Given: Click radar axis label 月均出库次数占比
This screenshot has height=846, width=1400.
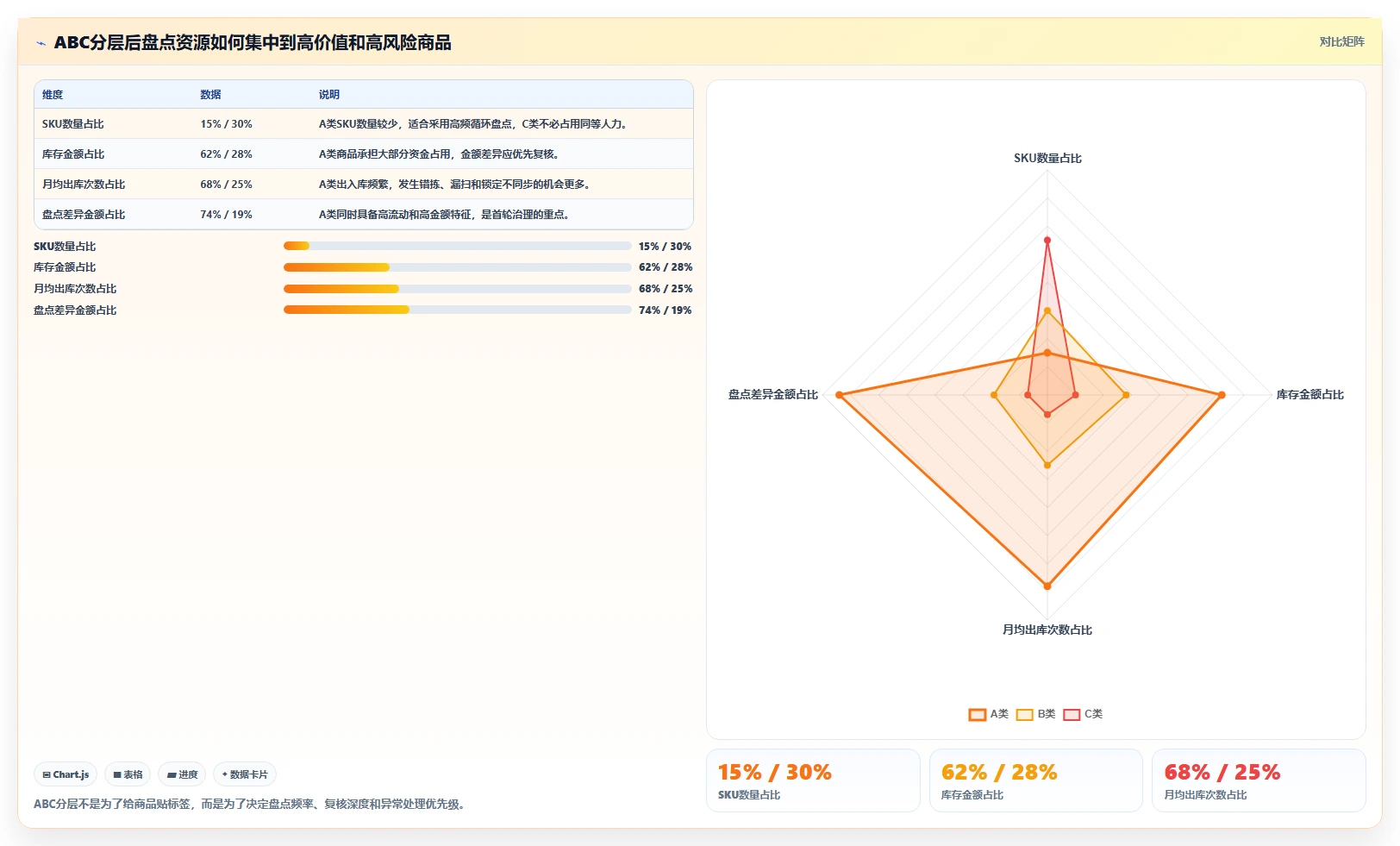Looking at the screenshot, I should [1047, 630].
